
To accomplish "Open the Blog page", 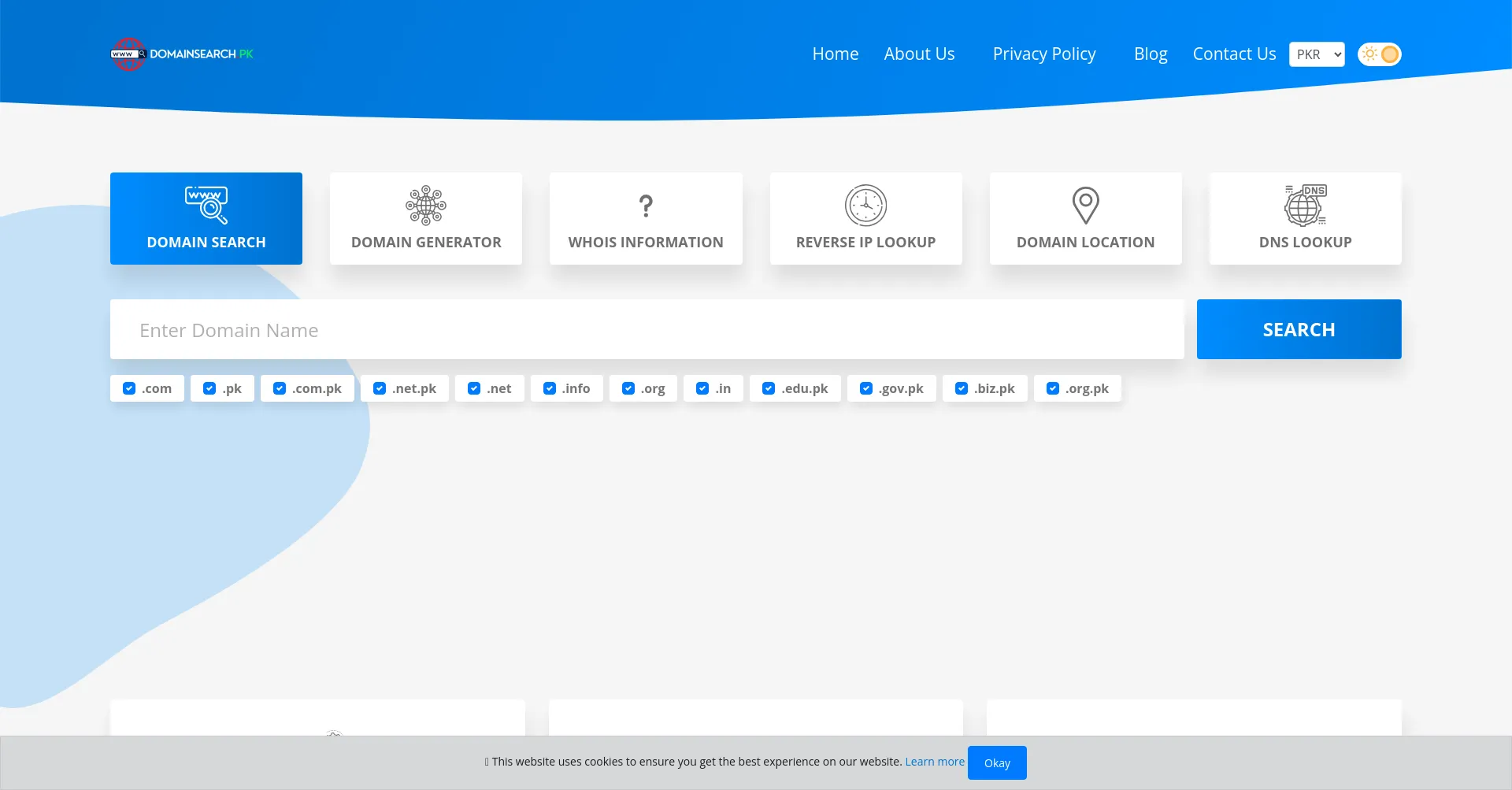I will [1151, 54].
